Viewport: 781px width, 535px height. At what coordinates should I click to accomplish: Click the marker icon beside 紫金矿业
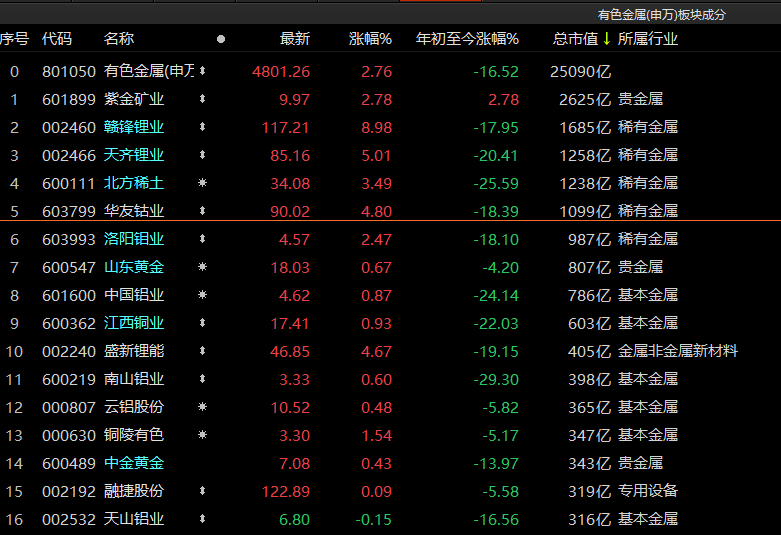click(x=202, y=99)
